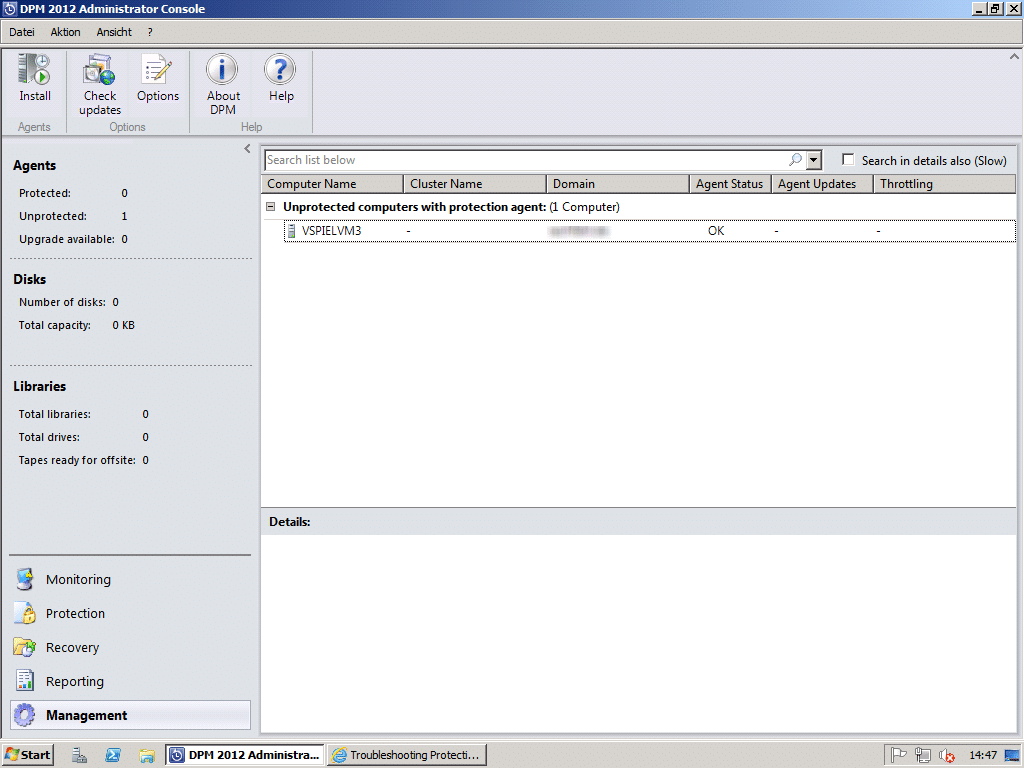Click the Agents heading in sidebar
The width and height of the screenshot is (1024, 768).
point(35,165)
